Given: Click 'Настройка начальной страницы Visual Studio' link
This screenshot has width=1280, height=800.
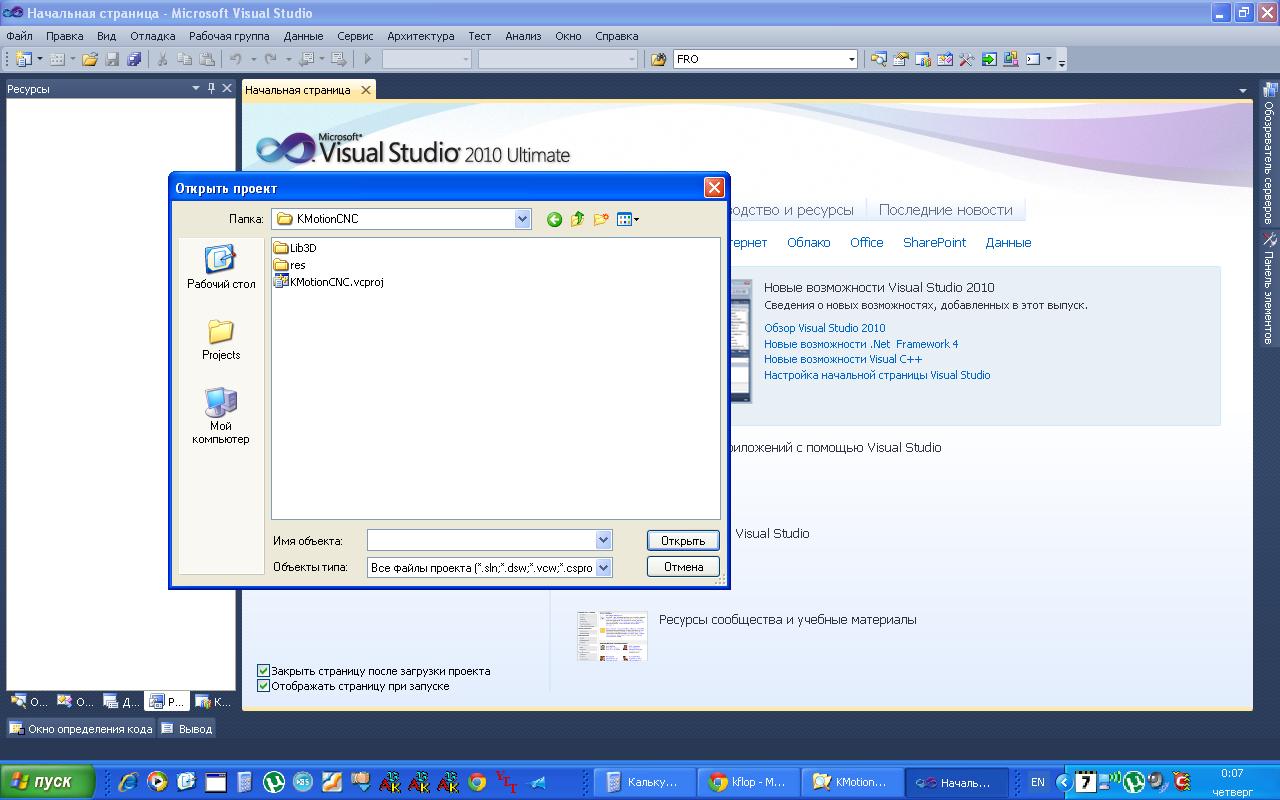Looking at the screenshot, I should pos(877,375).
